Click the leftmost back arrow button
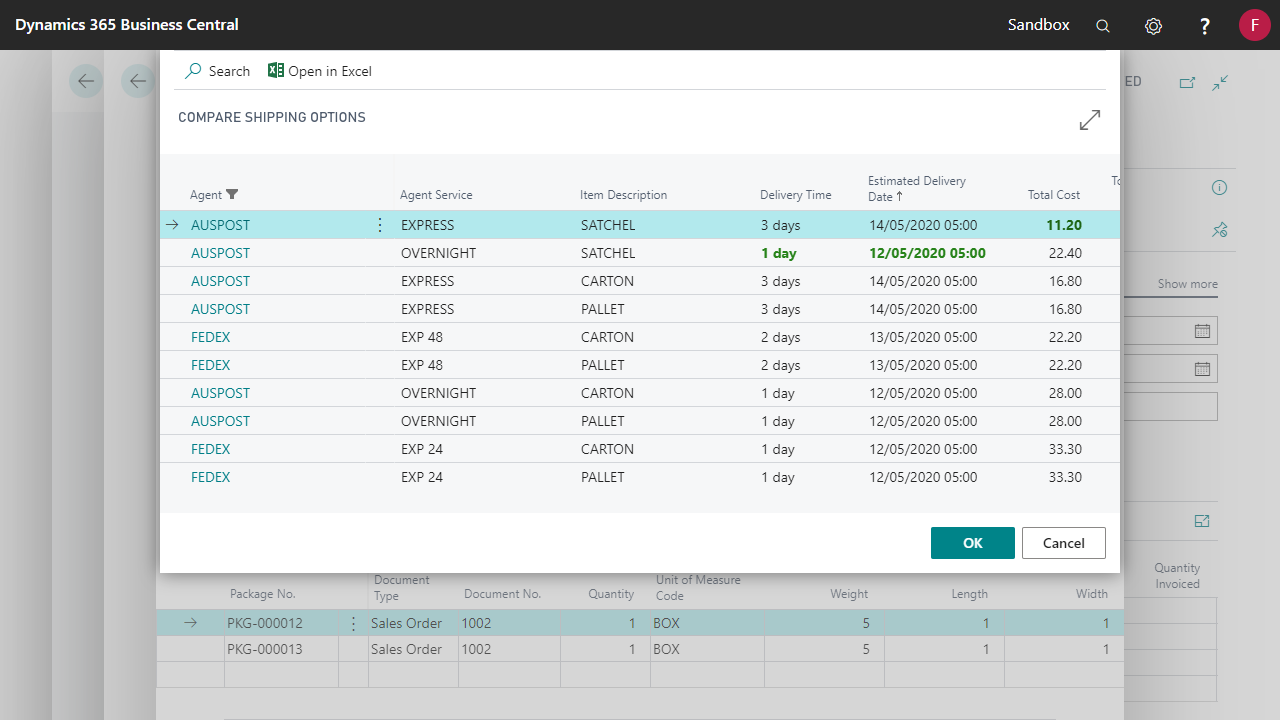This screenshot has width=1280, height=720. point(86,81)
